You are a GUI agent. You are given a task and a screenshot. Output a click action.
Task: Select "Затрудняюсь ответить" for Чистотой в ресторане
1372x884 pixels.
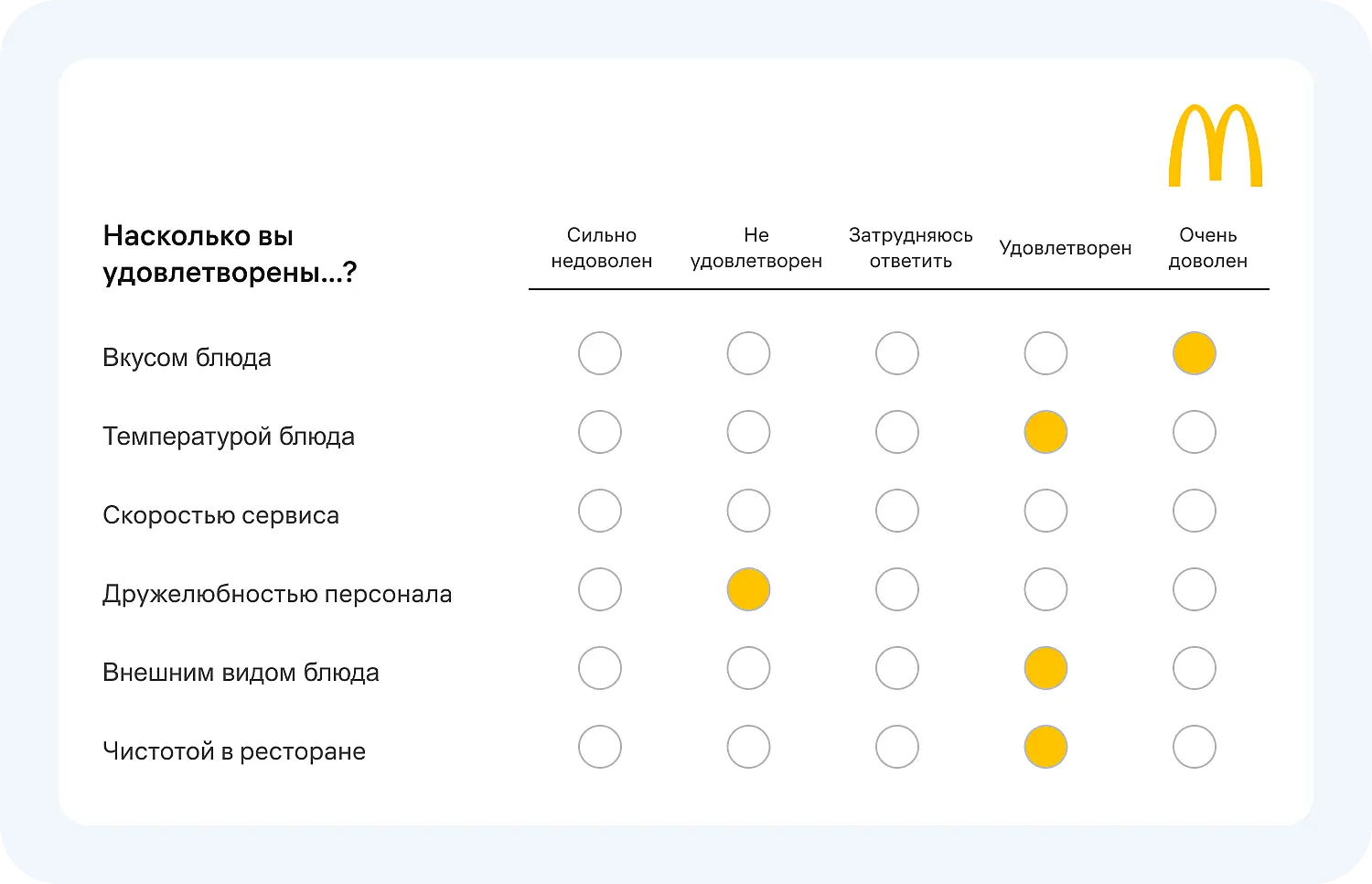896,747
